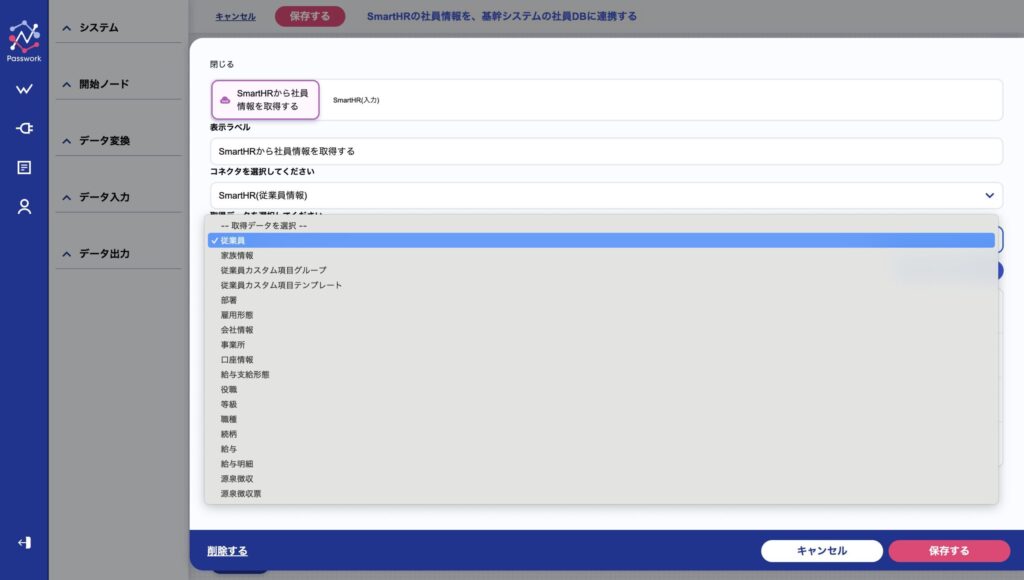
Task: Click the top 保存する button
Action: click(x=310, y=16)
